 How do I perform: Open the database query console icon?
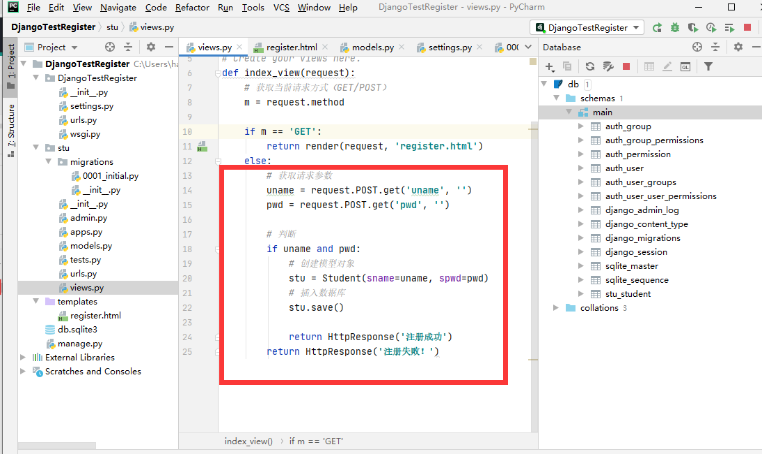pyautogui.click(x=684, y=67)
